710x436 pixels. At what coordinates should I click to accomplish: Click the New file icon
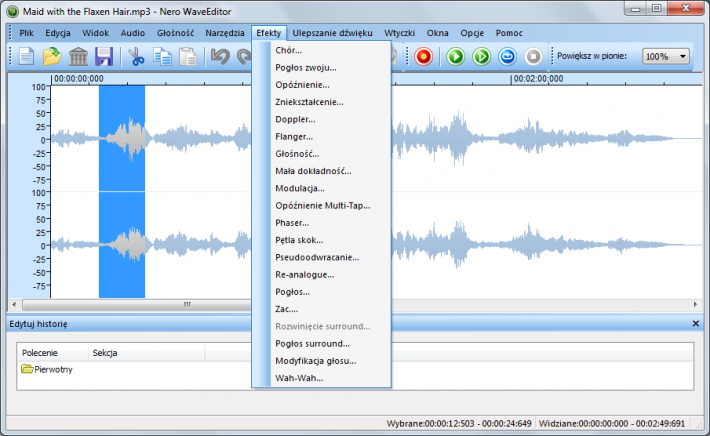tap(26, 57)
